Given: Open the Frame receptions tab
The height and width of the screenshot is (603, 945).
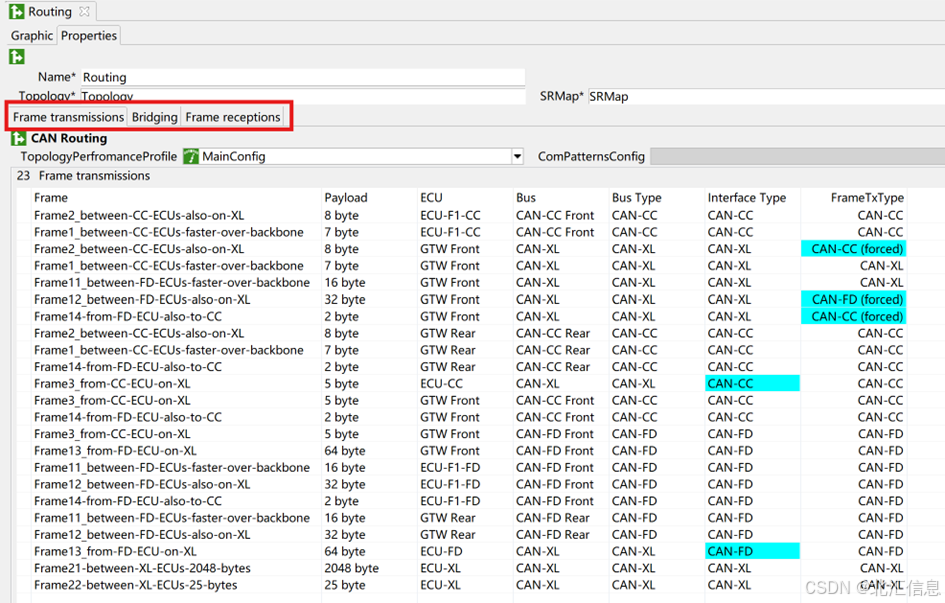Looking at the screenshot, I should click(233, 117).
